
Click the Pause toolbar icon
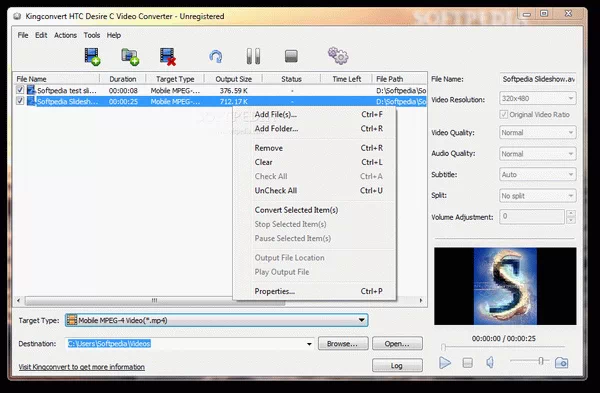click(253, 56)
